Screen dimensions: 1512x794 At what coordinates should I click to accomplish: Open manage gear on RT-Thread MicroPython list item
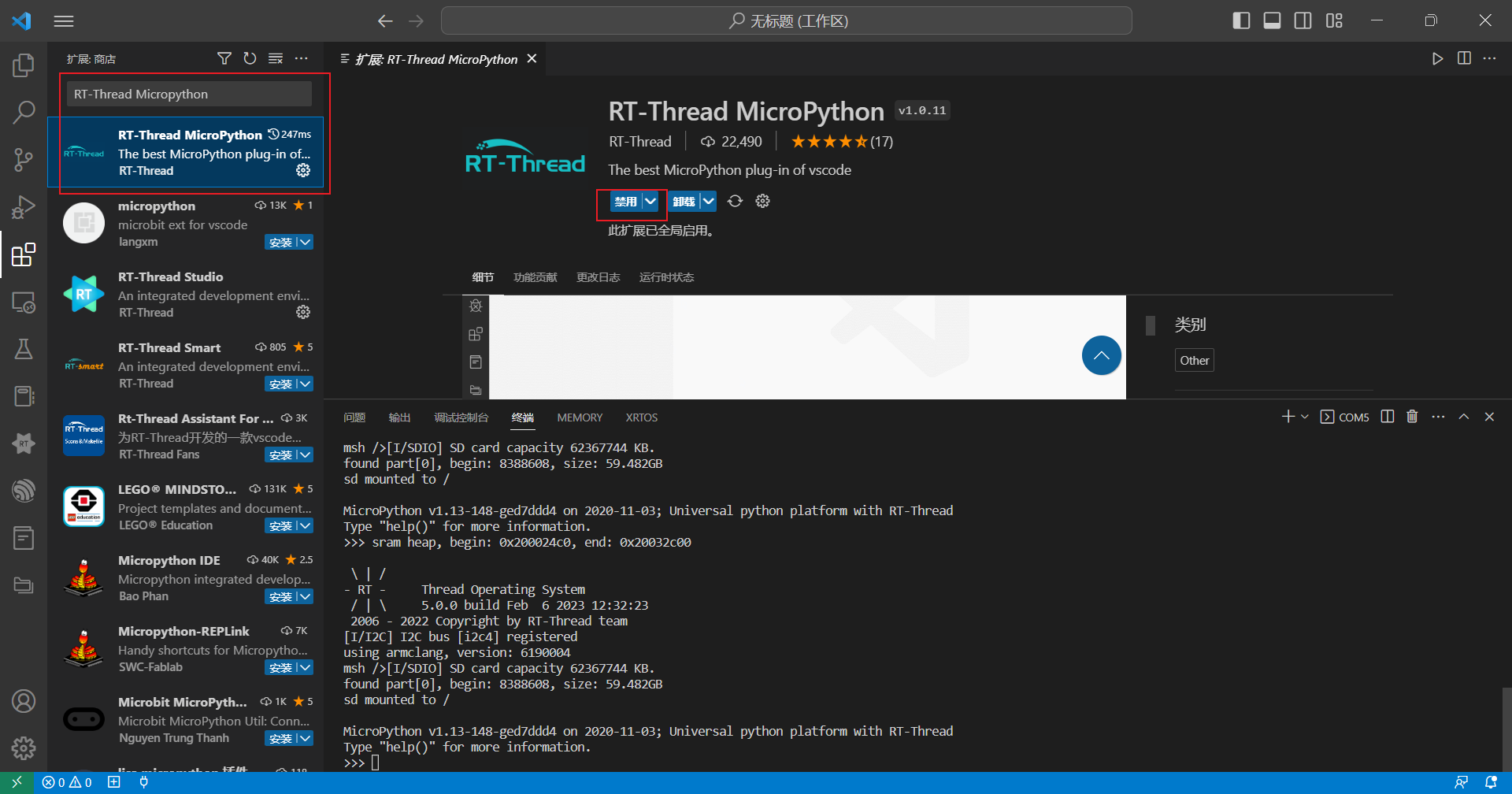pos(303,170)
